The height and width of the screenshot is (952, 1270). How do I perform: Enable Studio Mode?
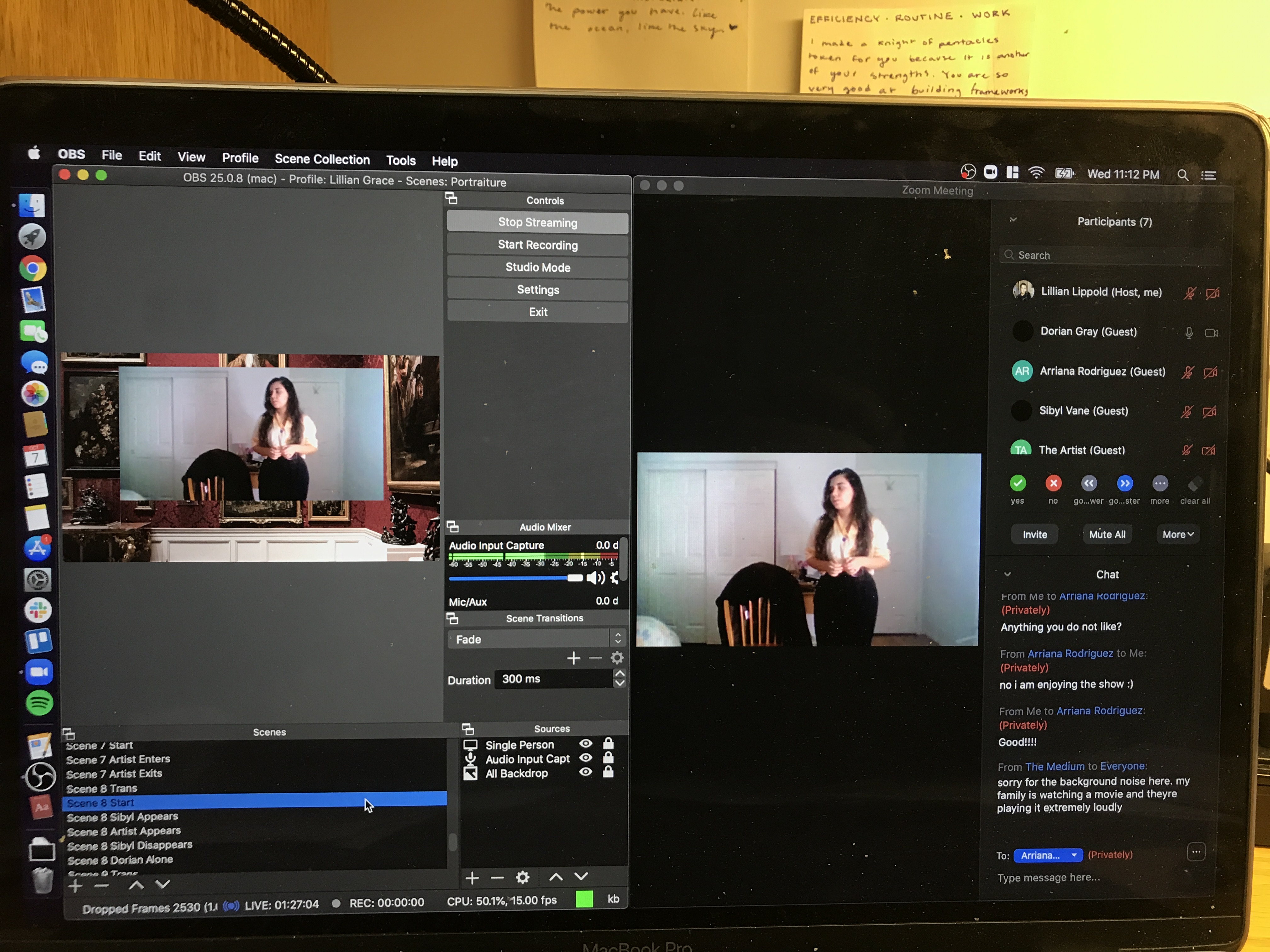(537, 267)
